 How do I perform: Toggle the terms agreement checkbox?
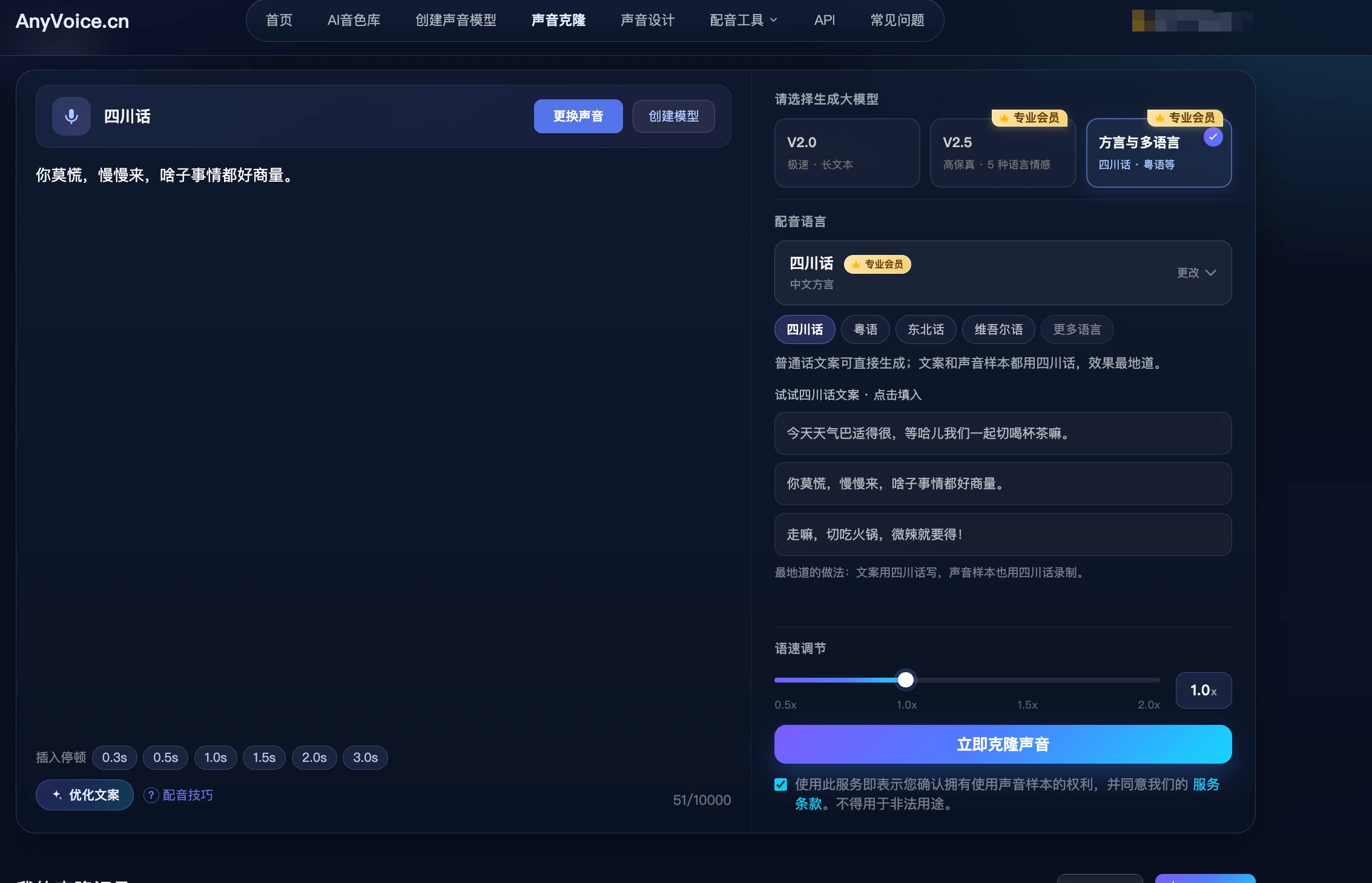(781, 785)
